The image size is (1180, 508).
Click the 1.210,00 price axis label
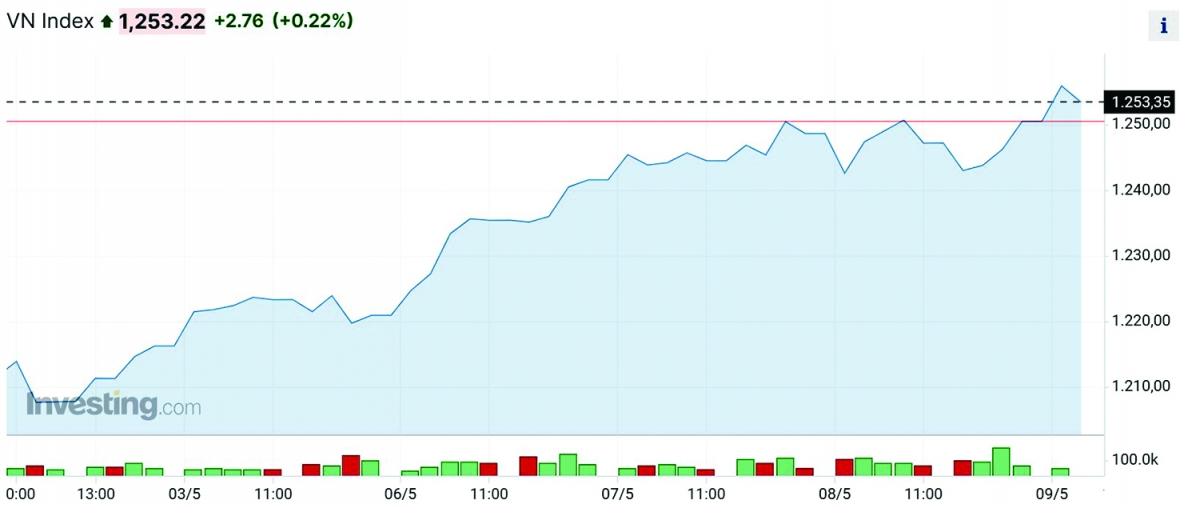coord(1141,386)
